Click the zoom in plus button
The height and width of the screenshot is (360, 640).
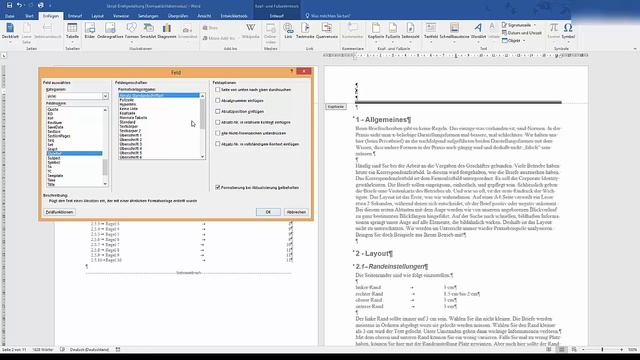[622, 349]
